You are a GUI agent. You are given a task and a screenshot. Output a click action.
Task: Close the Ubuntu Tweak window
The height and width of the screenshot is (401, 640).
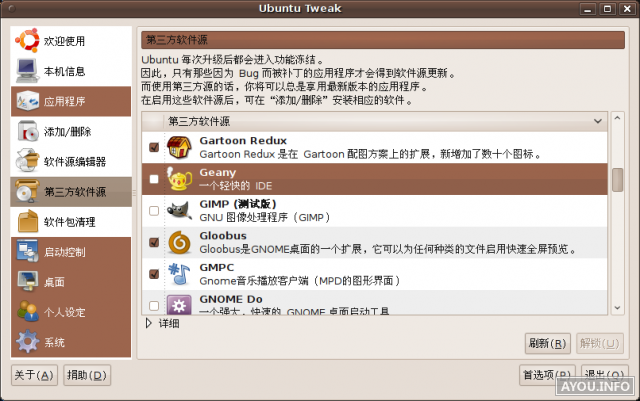pyautogui.click(x=627, y=9)
